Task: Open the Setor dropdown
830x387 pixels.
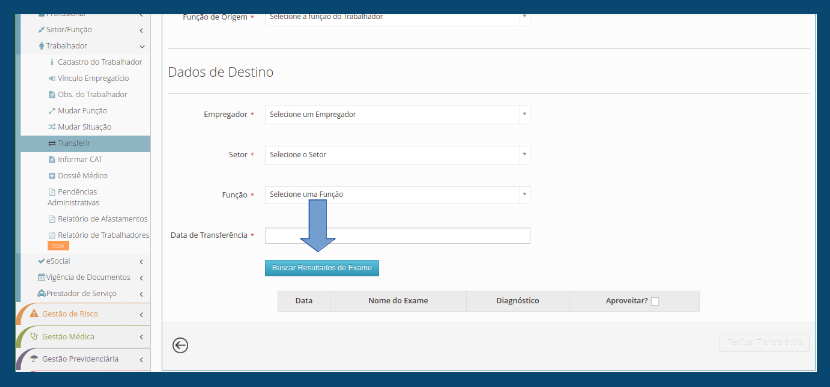Action: (x=398, y=155)
